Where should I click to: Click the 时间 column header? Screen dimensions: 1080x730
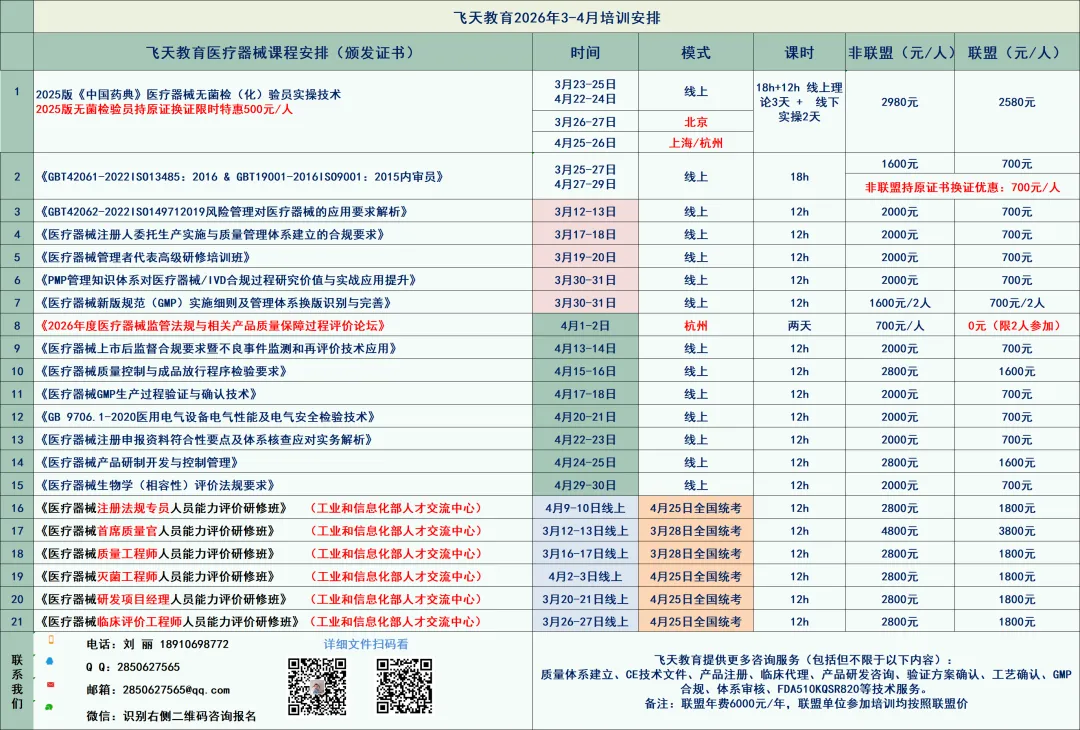(585, 52)
